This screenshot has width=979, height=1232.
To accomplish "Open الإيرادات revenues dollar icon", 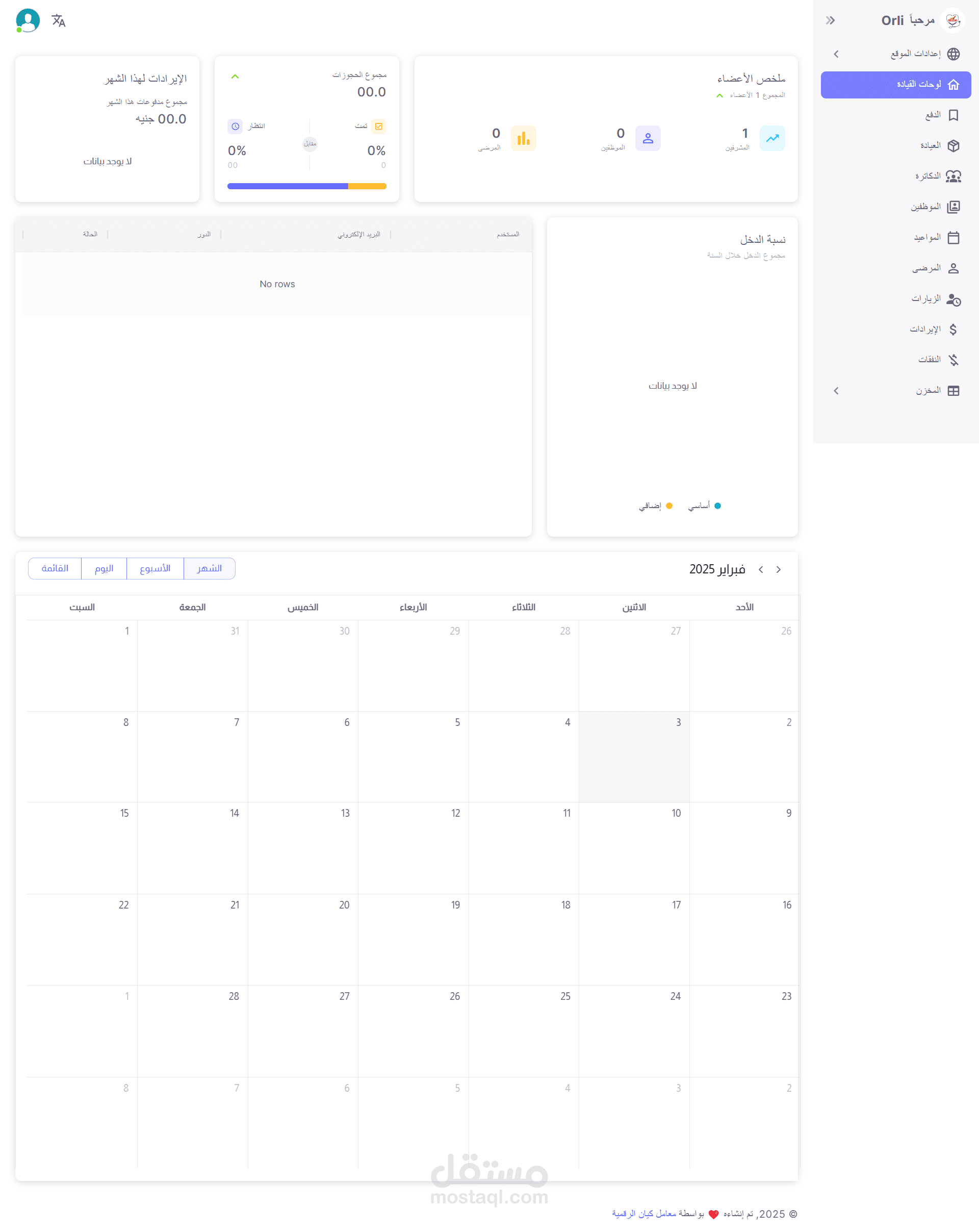I will (952, 330).
